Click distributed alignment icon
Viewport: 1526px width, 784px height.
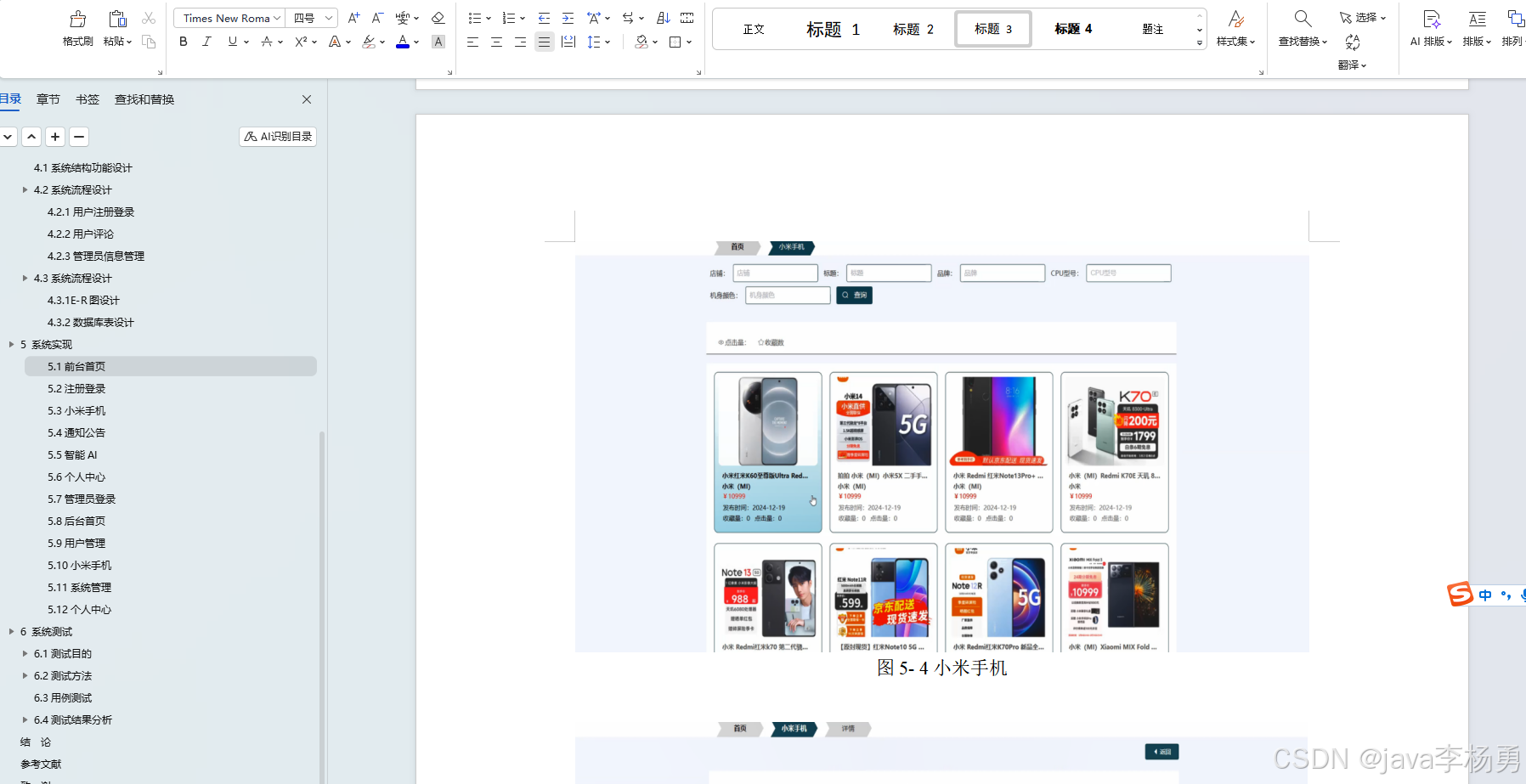click(x=568, y=42)
